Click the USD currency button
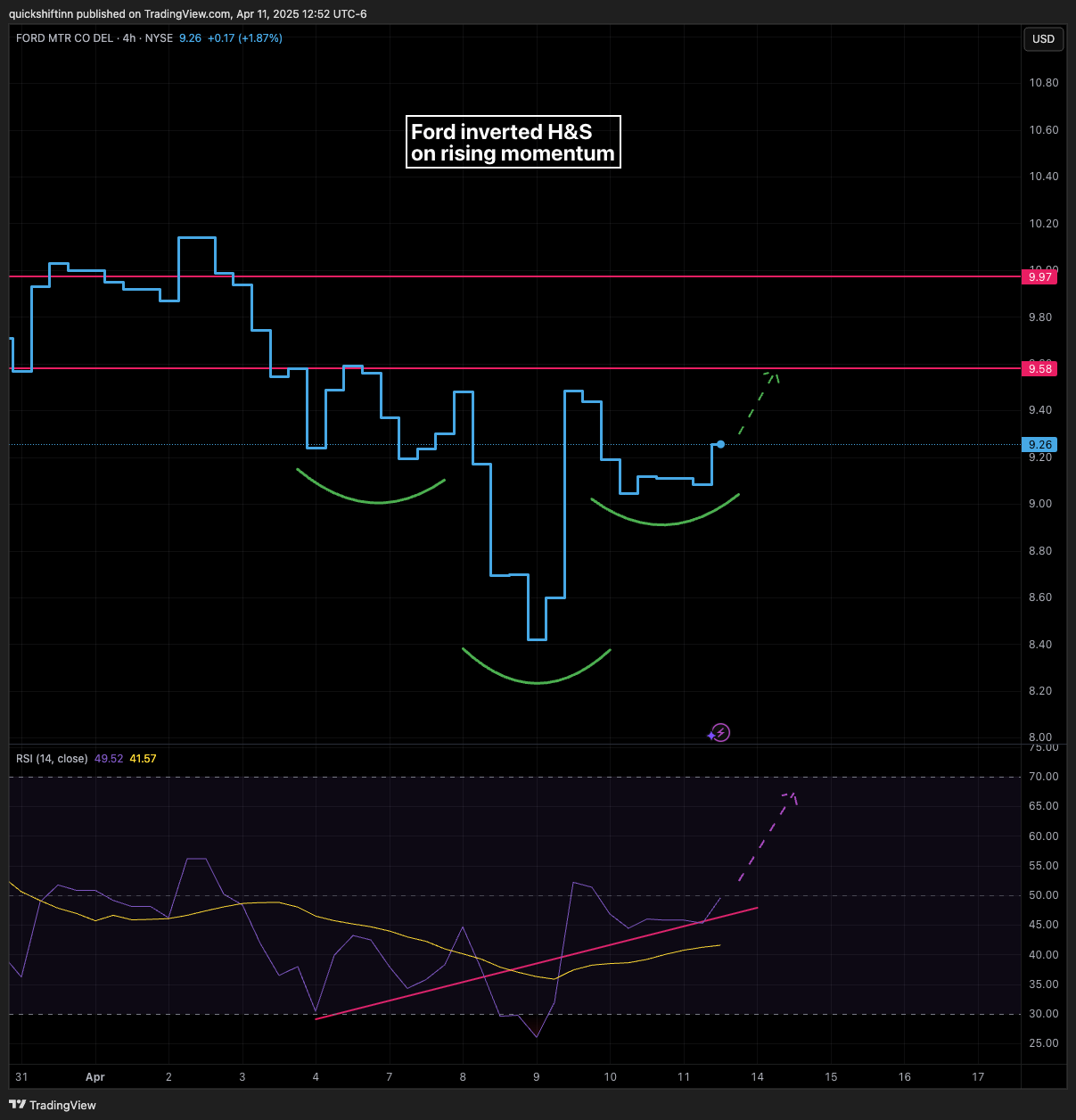The width and height of the screenshot is (1076, 1120). (1043, 39)
